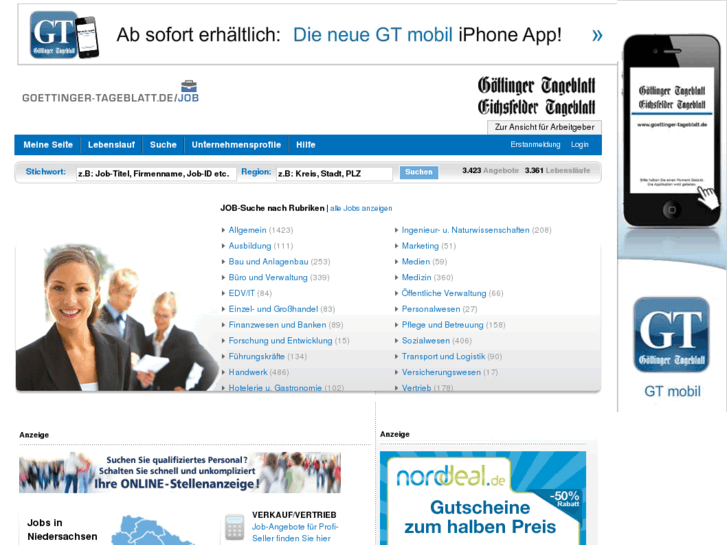This screenshot has width=727, height=545.
Task: Open the Büro und Verwaltung category
Action: click(x=268, y=277)
